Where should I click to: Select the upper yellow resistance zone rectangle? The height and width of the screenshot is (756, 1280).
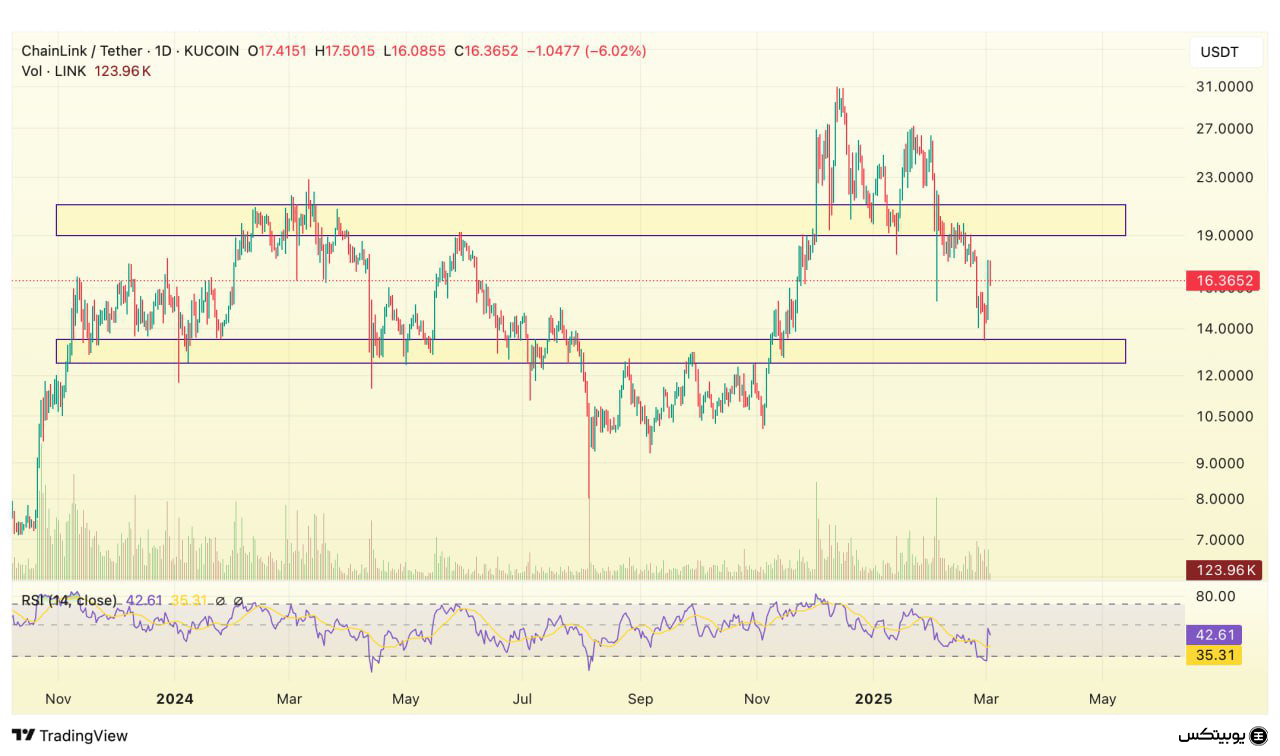click(x=590, y=220)
